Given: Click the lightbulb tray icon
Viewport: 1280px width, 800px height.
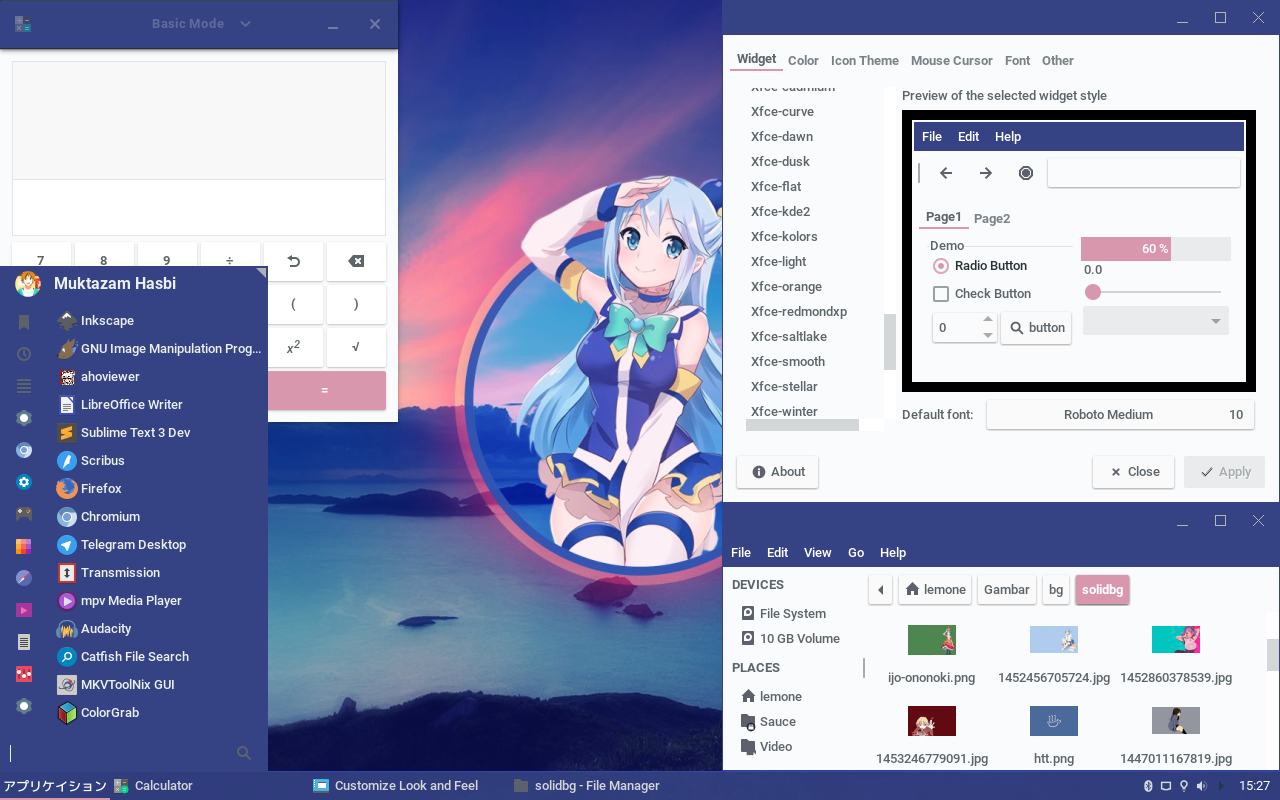Looking at the screenshot, I should click(x=1184, y=786).
